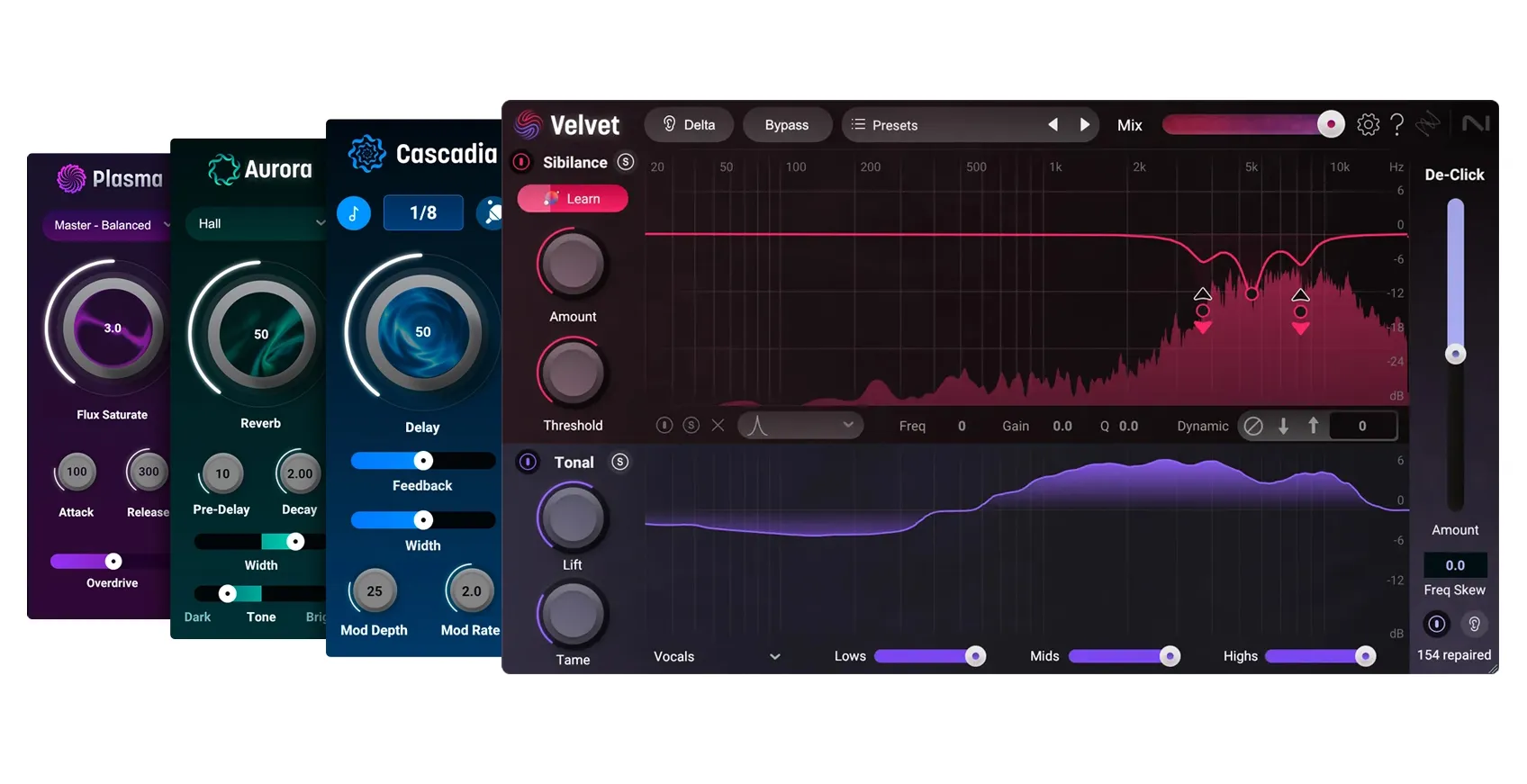
Task: Click the De-Click listen ear icon
Action: 1474,624
